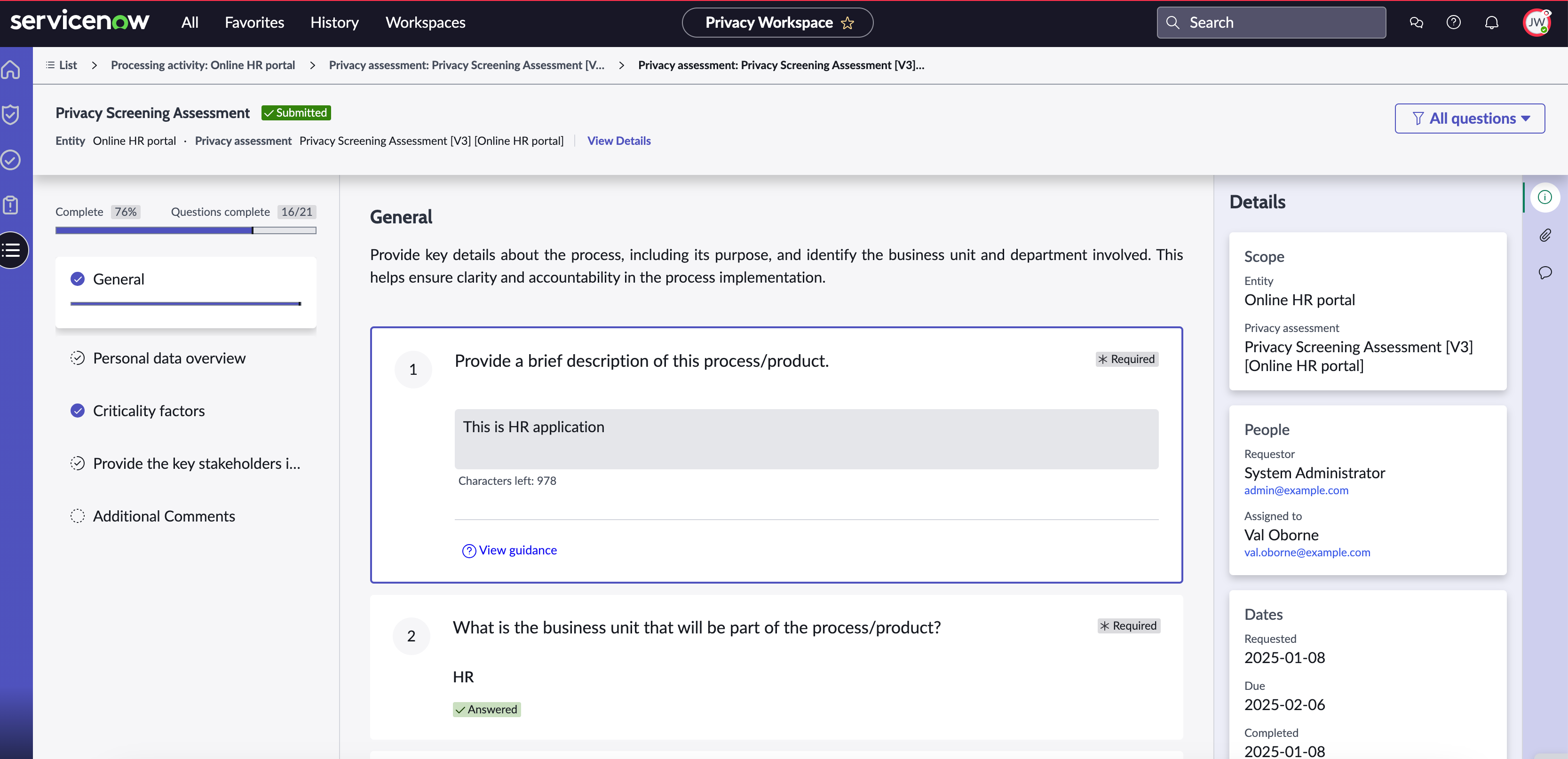Click the View Details link
Screen dimensions: 1568x759
618,141
